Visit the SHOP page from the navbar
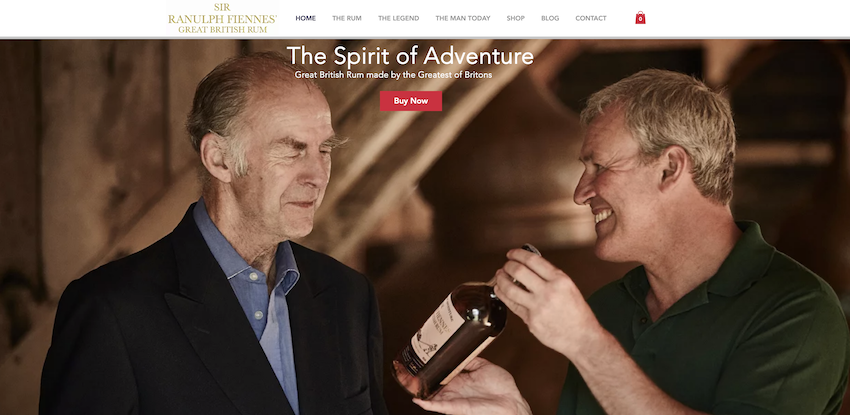The image size is (850, 415). (x=516, y=18)
